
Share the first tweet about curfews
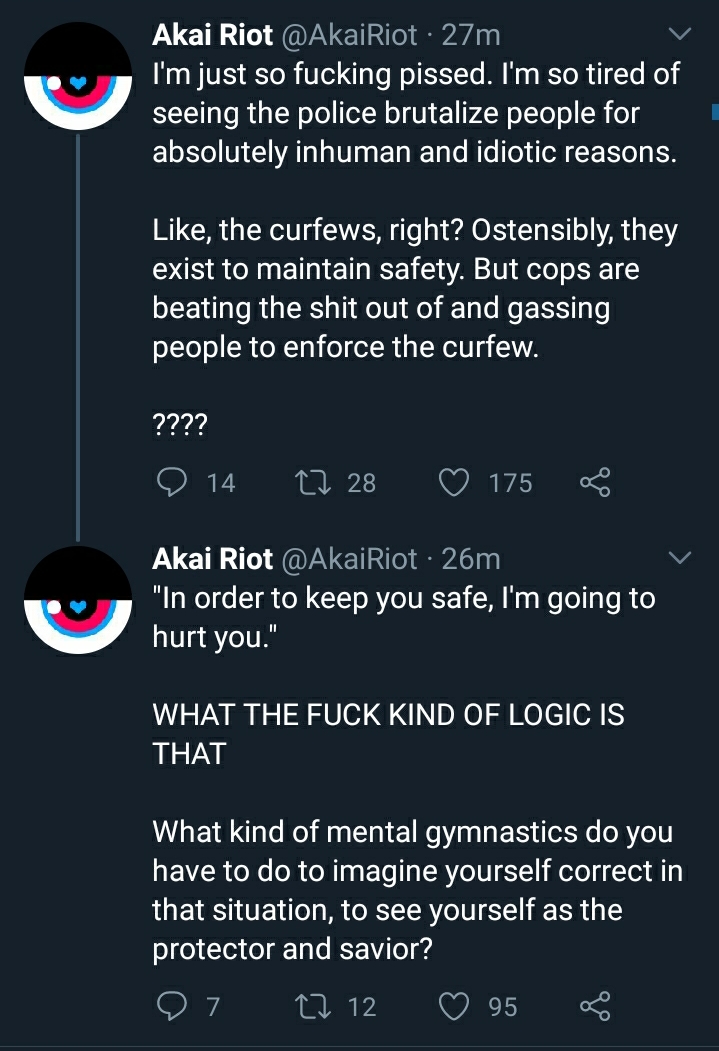coord(595,482)
